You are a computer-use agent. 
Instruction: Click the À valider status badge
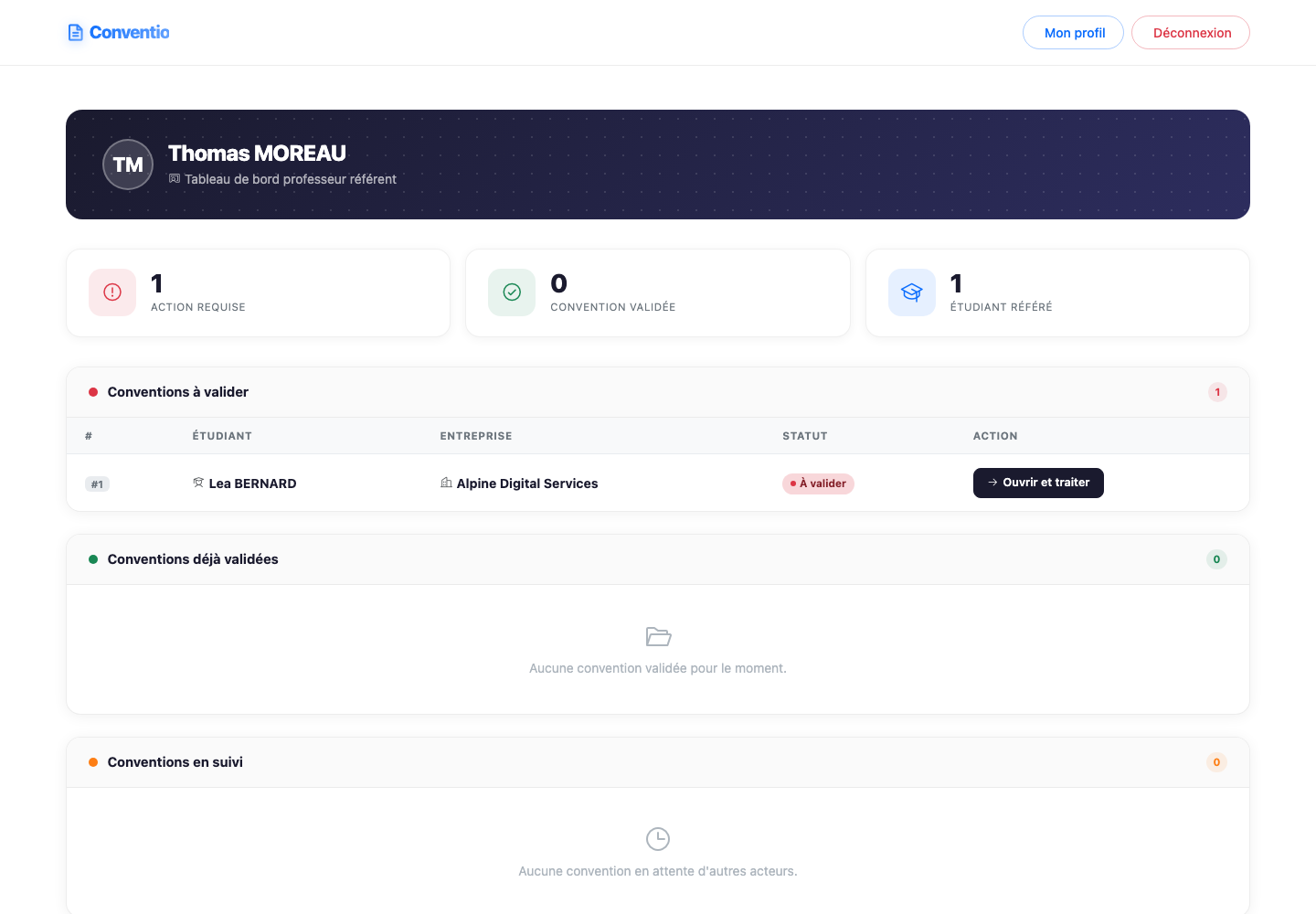pos(818,484)
